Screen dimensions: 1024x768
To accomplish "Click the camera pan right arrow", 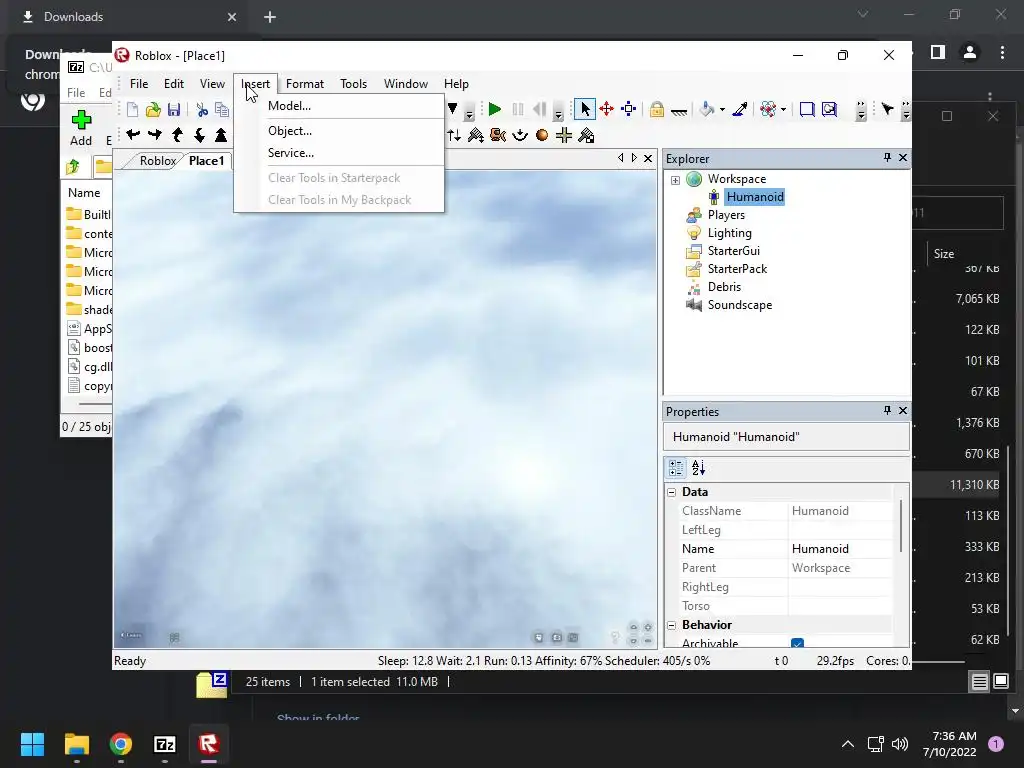I will pyautogui.click(x=155, y=135).
